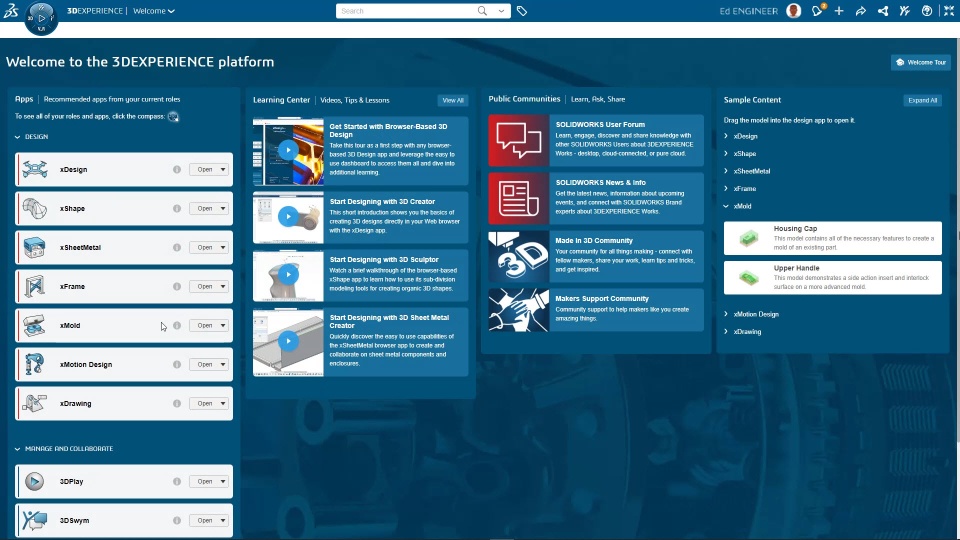960x540 pixels.
Task: Click the page vertical scrollbar
Action: (x=957, y=240)
